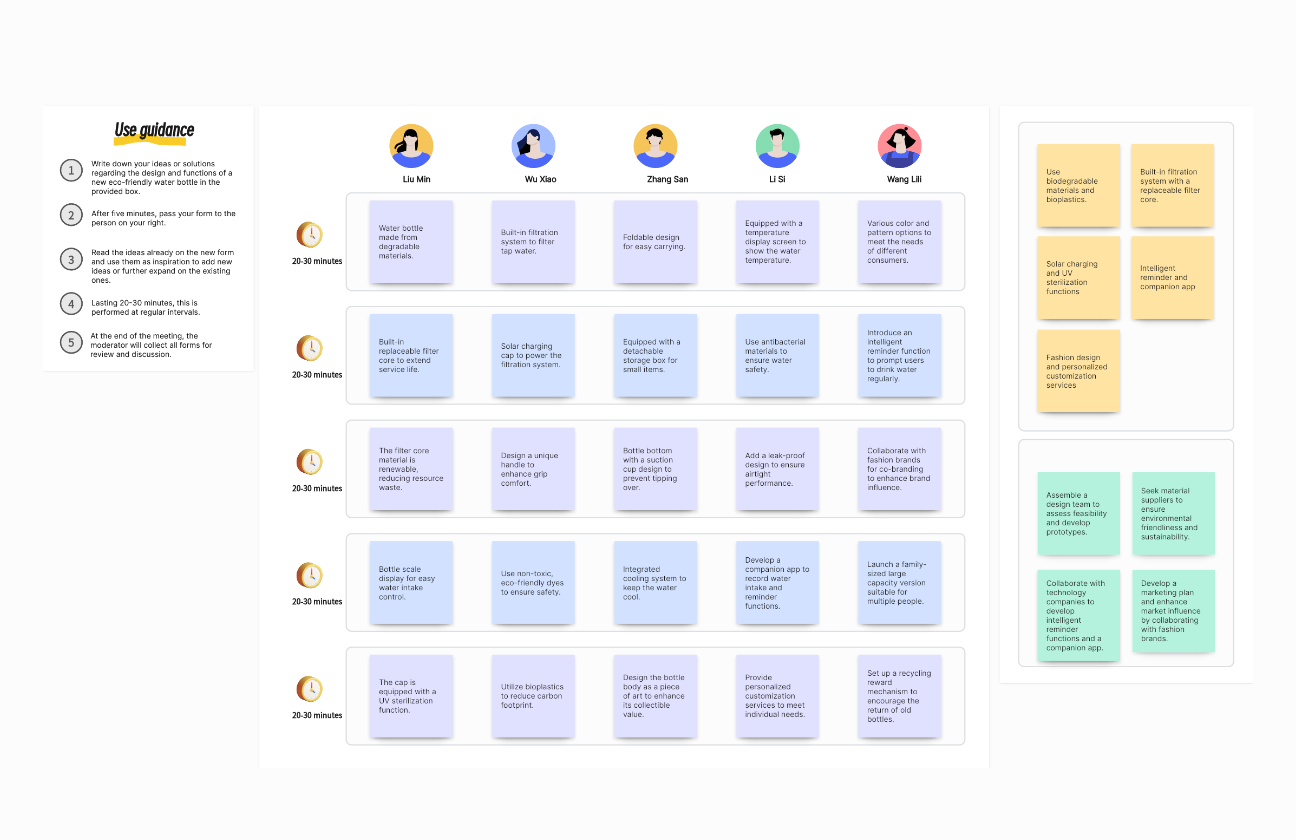Viewport: 1296px width, 840px height.
Task: Select the third row clock icon
Action: (x=310, y=462)
